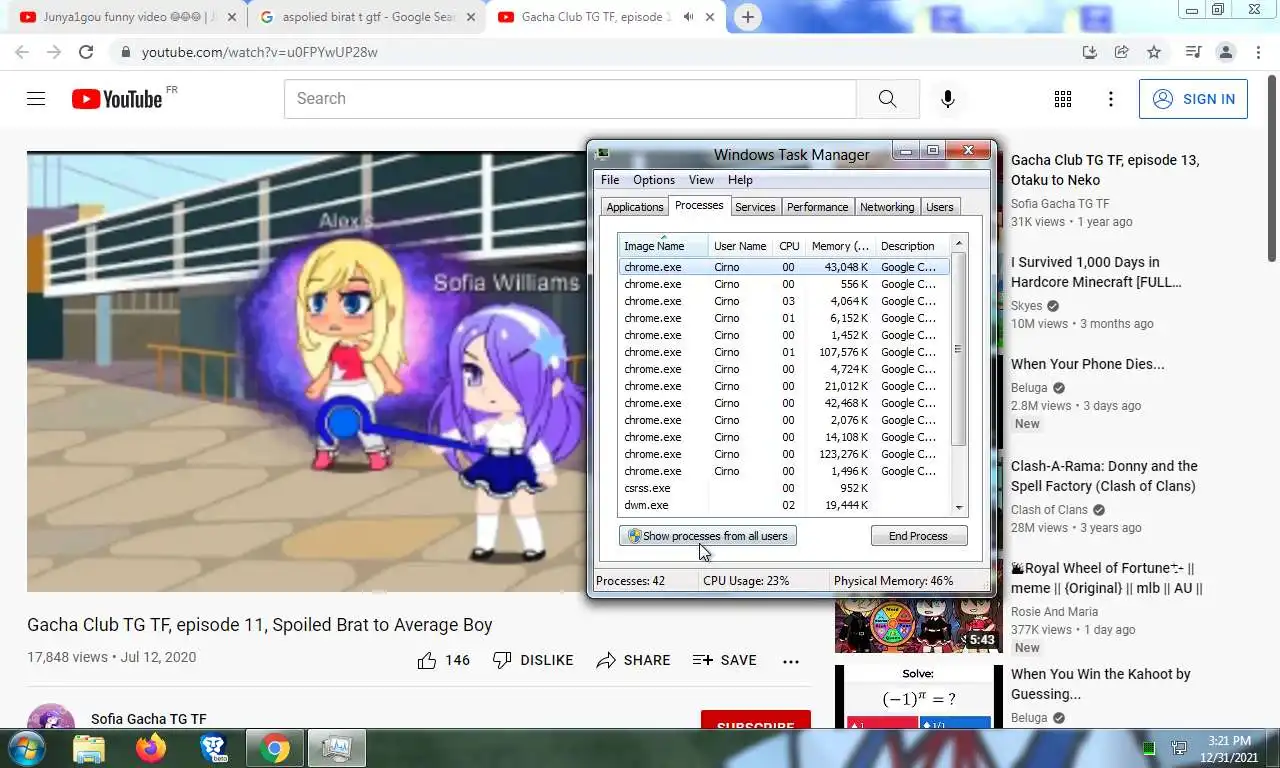Open the YouTube hamburger guide menu
Screen dimensions: 1280x768
[x=36, y=99]
